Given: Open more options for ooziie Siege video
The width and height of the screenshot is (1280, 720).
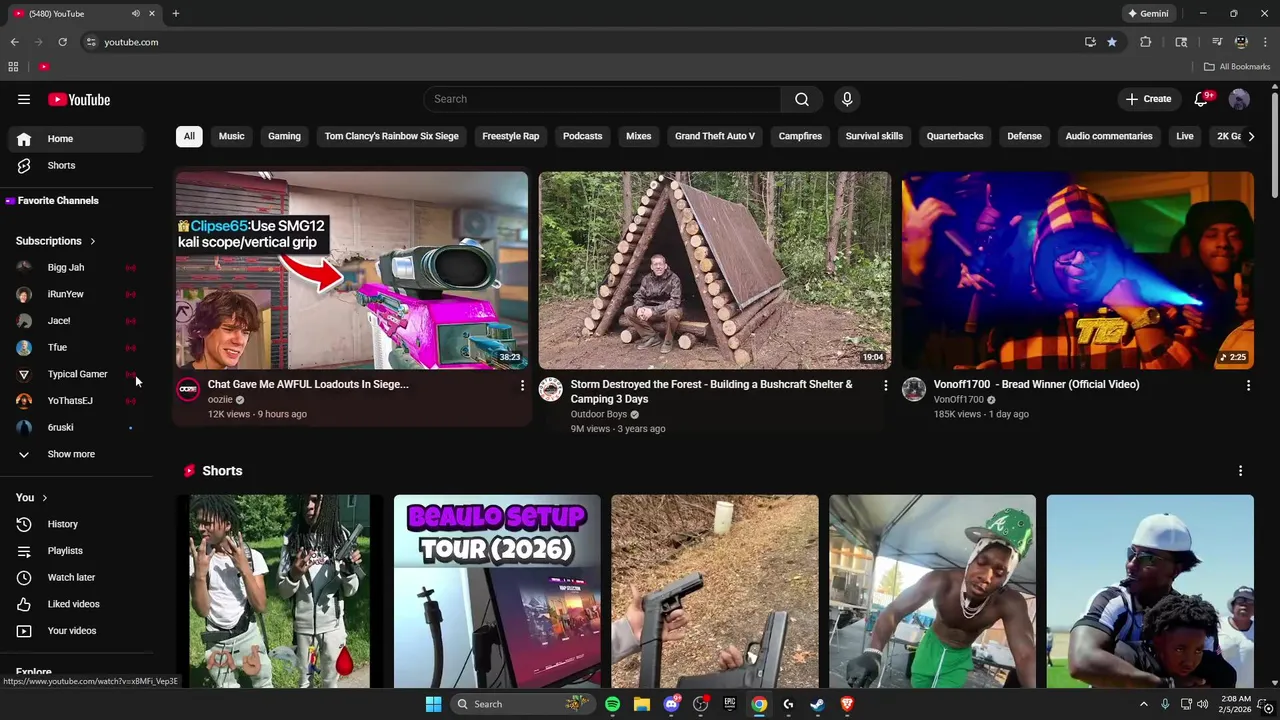Looking at the screenshot, I should (x=521, y=385).
